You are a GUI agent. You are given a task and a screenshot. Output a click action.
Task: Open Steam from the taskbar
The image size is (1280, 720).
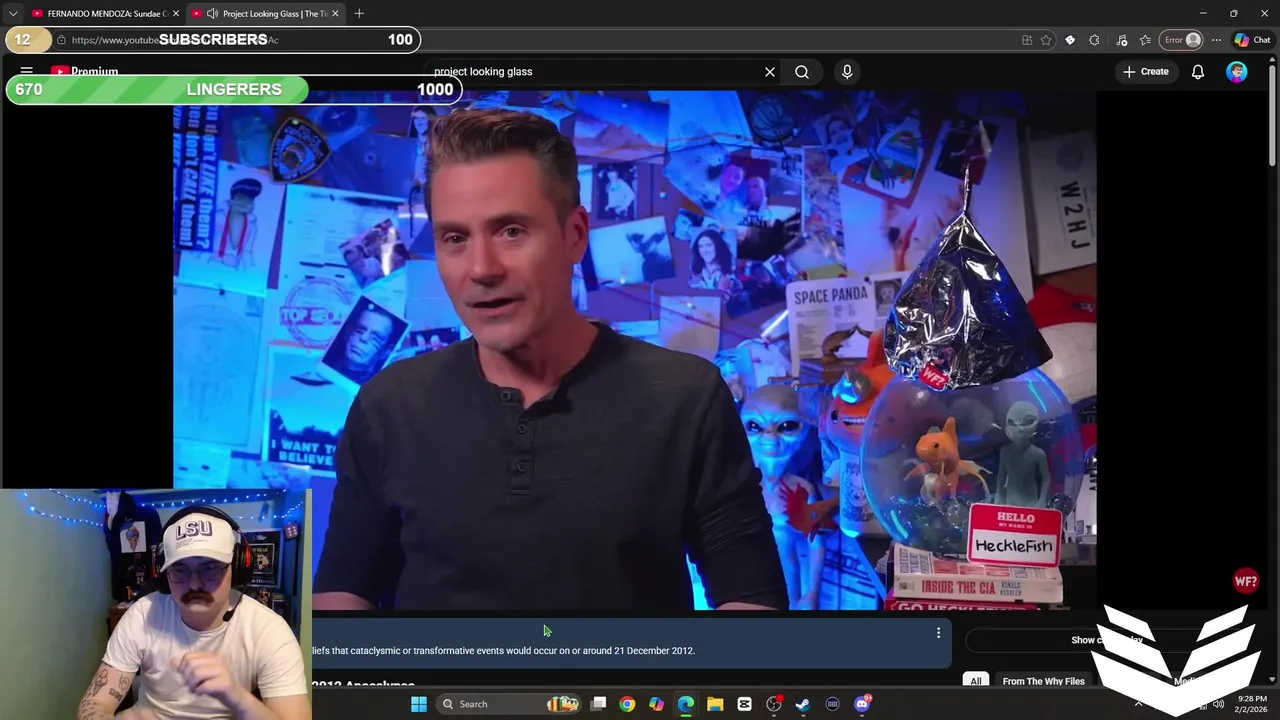point(803,704)
